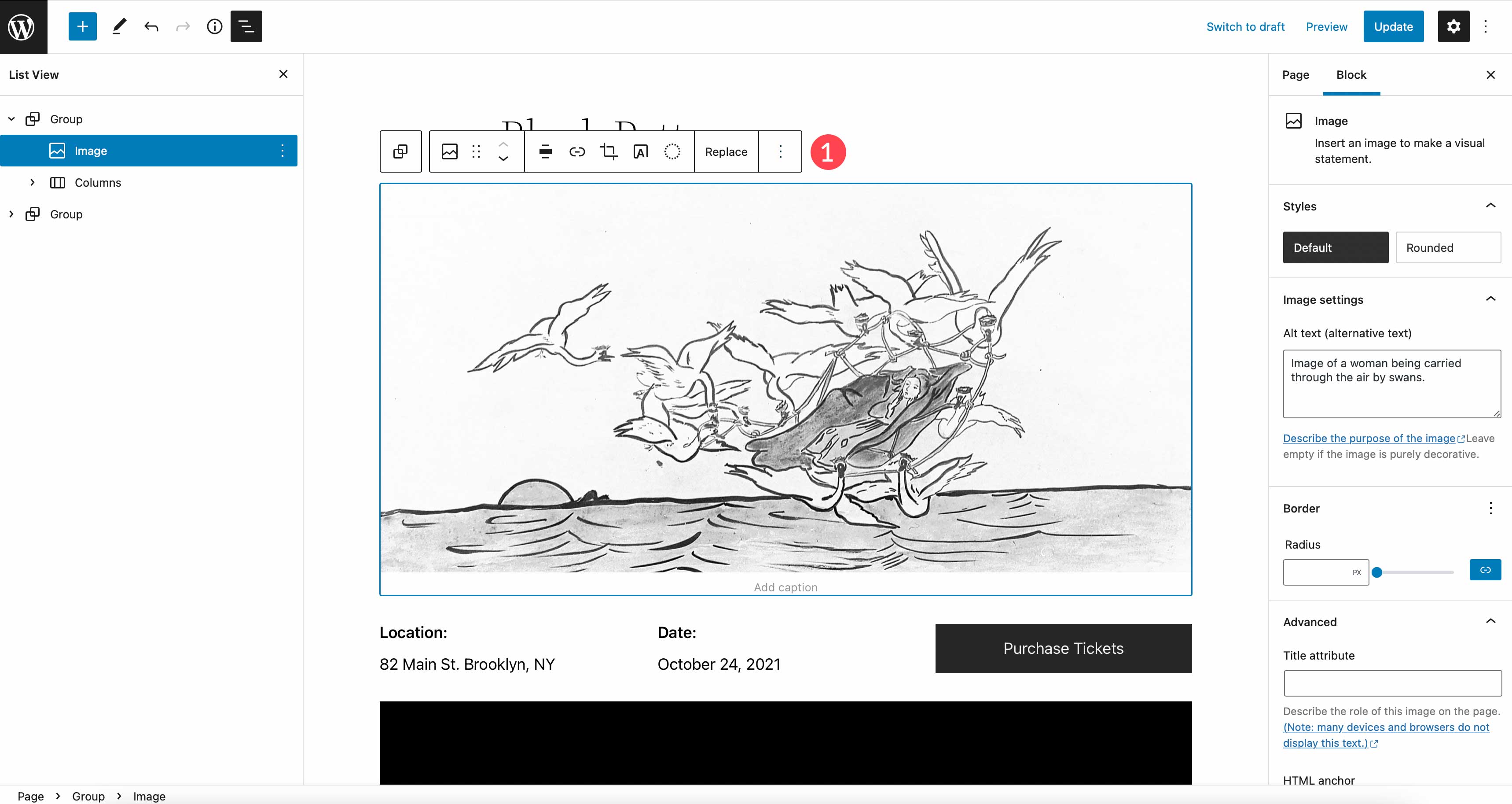Click the image alignment toolbar icon

544,151
